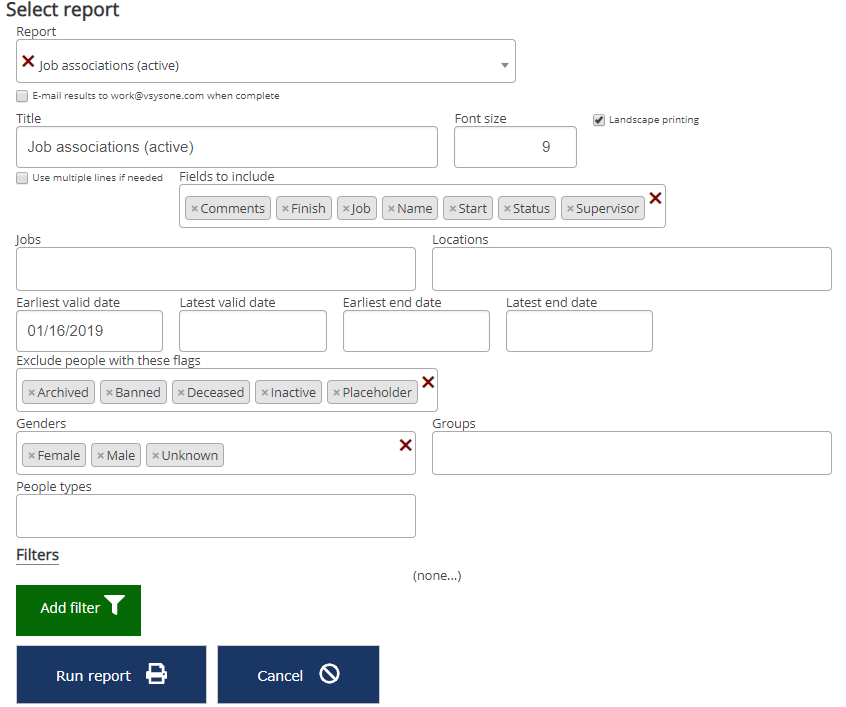
Task: Remove the Comments field tag
Action: [194, 209]
